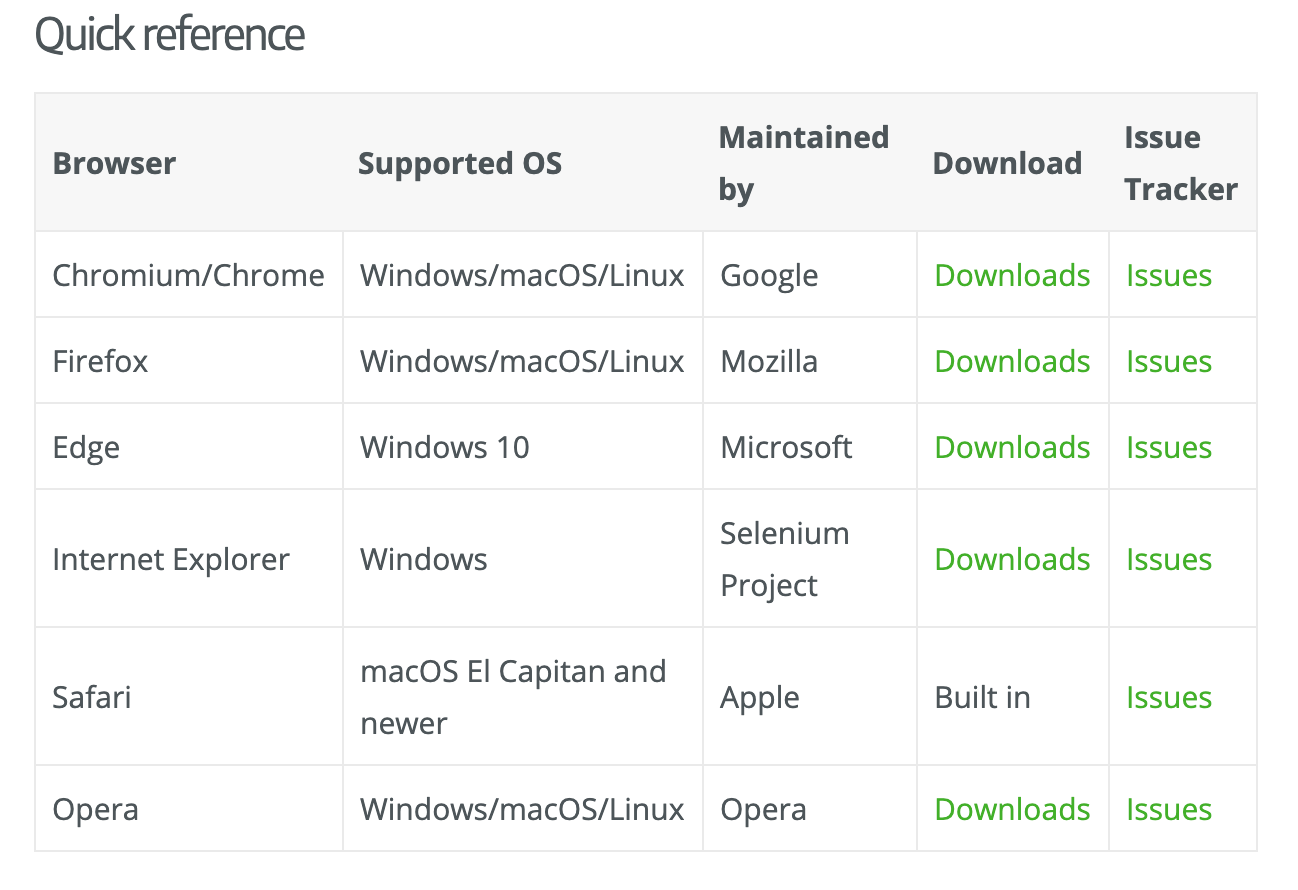Click the Windows 10 cell
The height and width of the screenshot is (890, 1298).
pyautogui.click(x=445, y=448)
